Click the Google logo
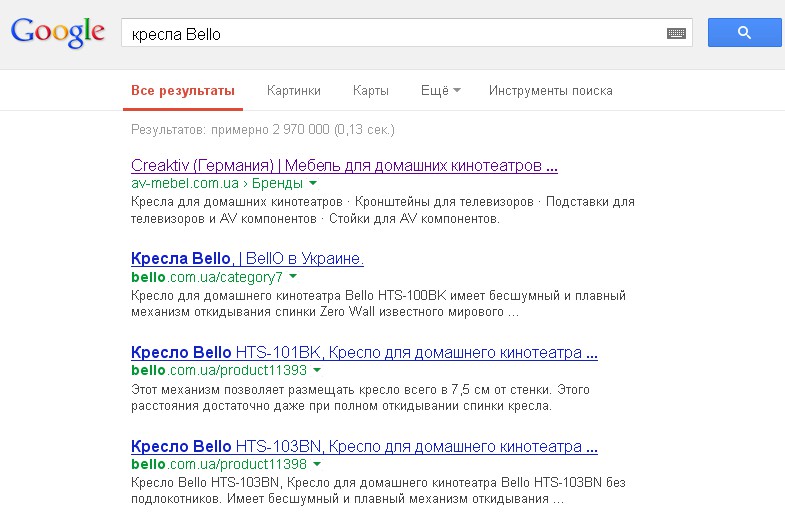This screenshot has width=785, height=530. point(58,33)
